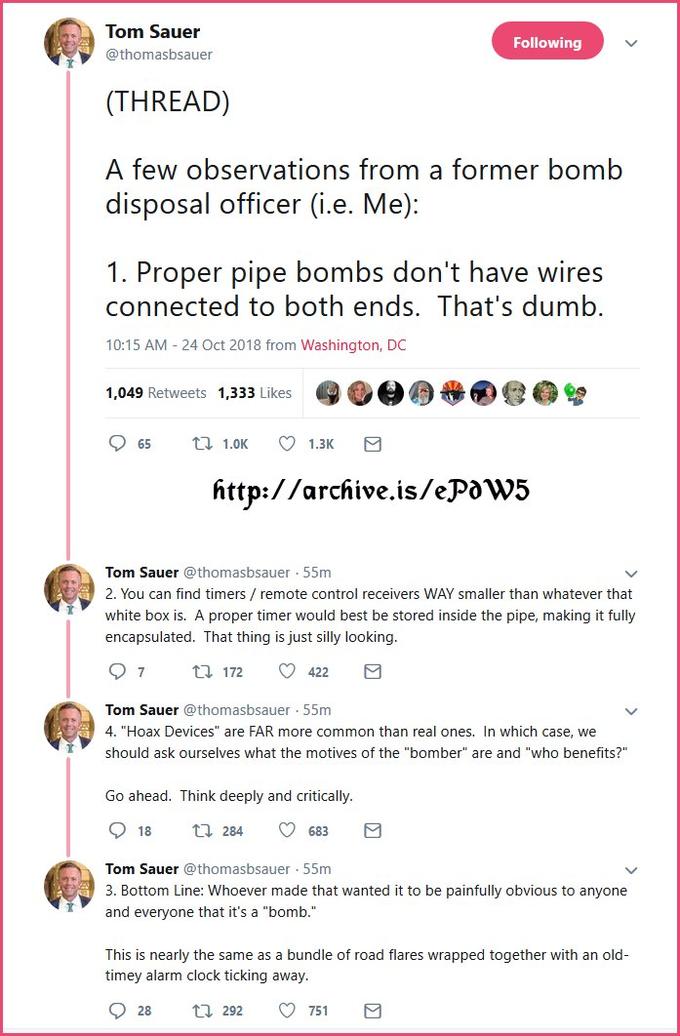680x1036 pixels.
Task: Click the first liker avatar below the tweet
Action: [x=329, y=393]
